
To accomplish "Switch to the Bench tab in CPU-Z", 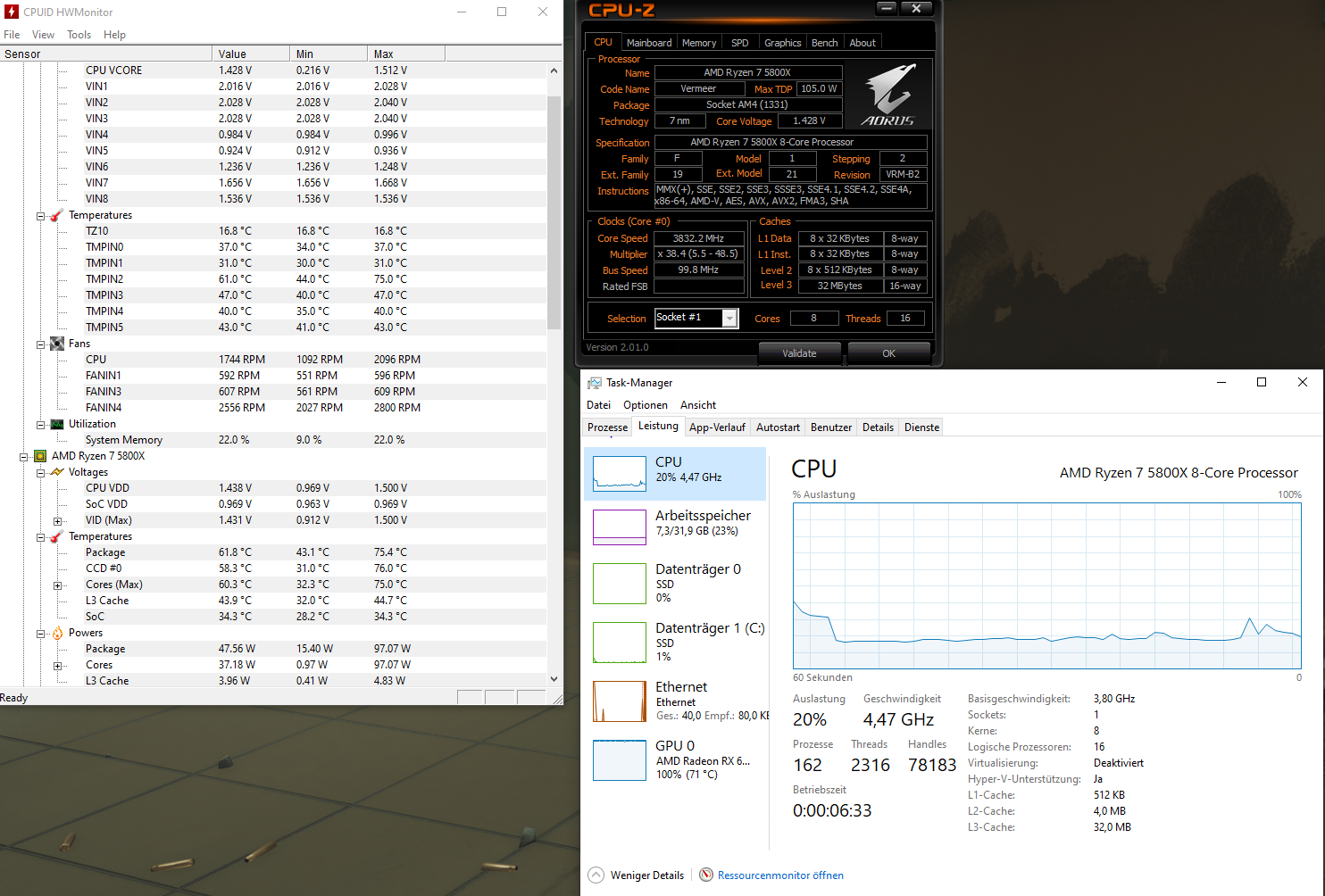I will (x=825, y=43).
